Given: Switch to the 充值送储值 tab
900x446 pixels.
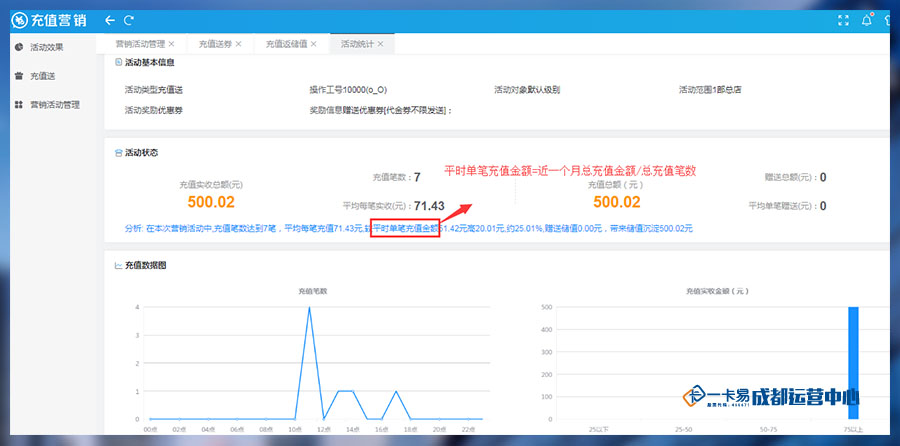Looking at the screenshot, I should (286, 44).
